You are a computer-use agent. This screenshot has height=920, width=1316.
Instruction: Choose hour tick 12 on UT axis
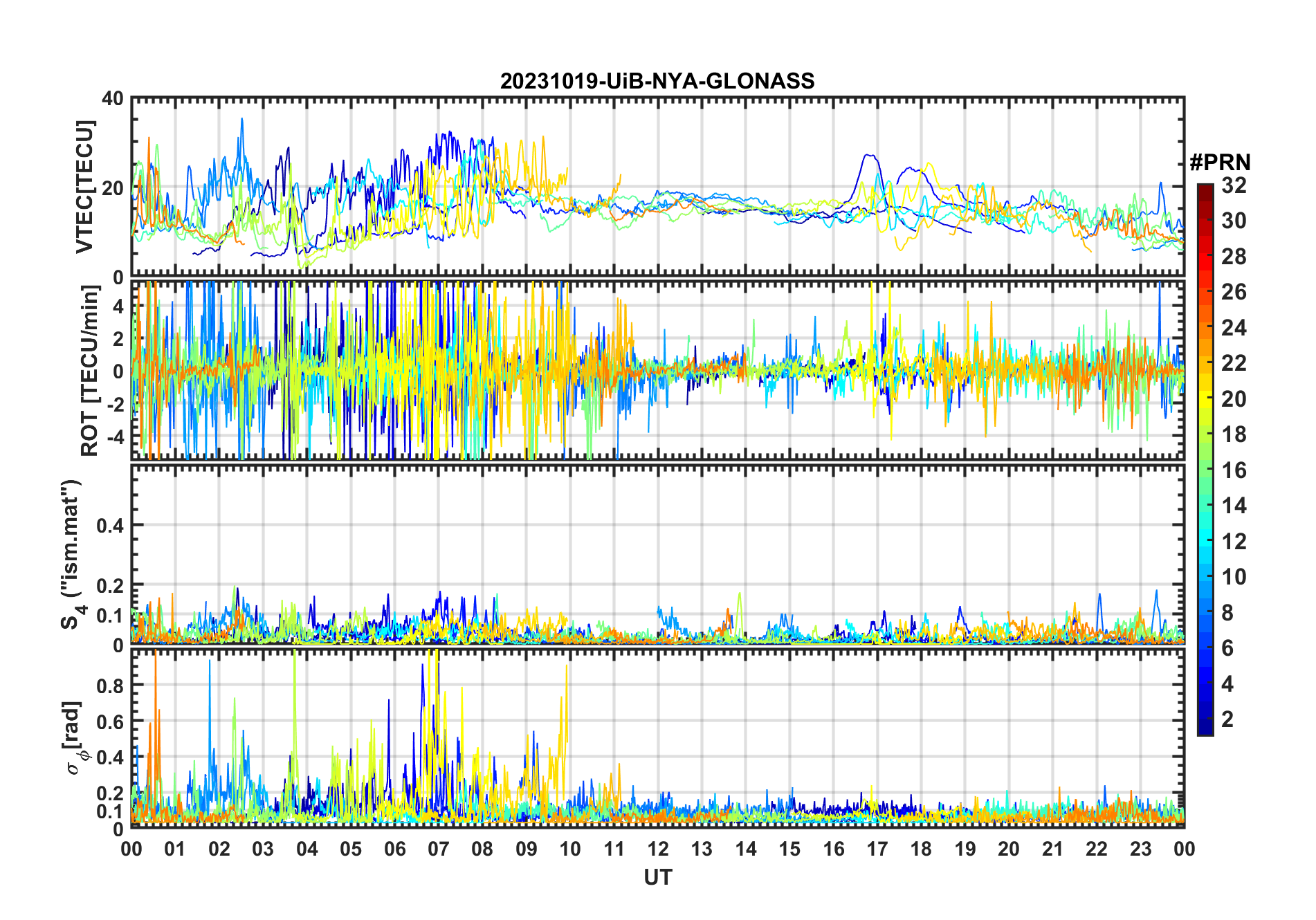(x=658, y=849)
